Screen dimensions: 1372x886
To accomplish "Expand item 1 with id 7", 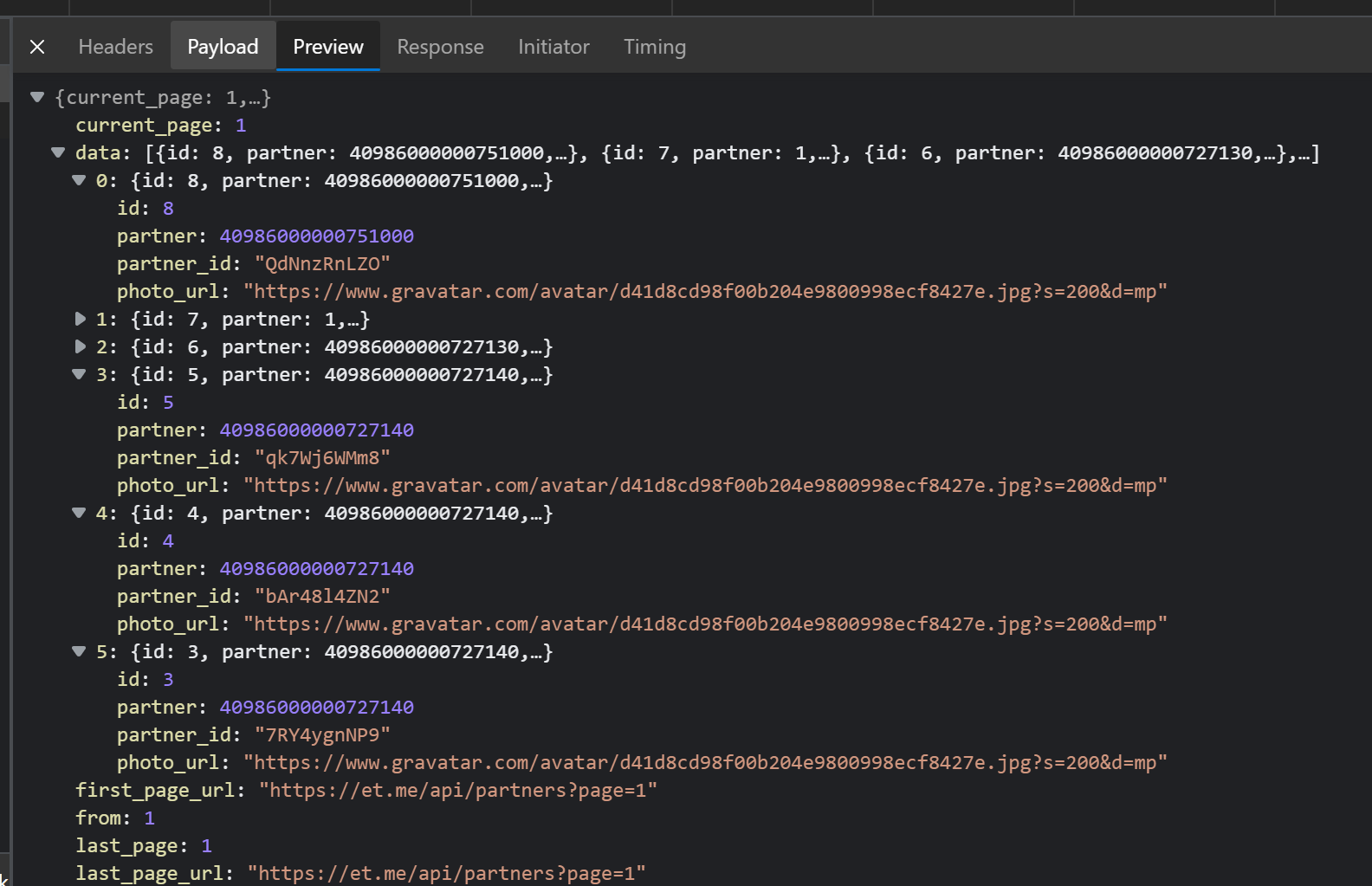I will 80,319.
